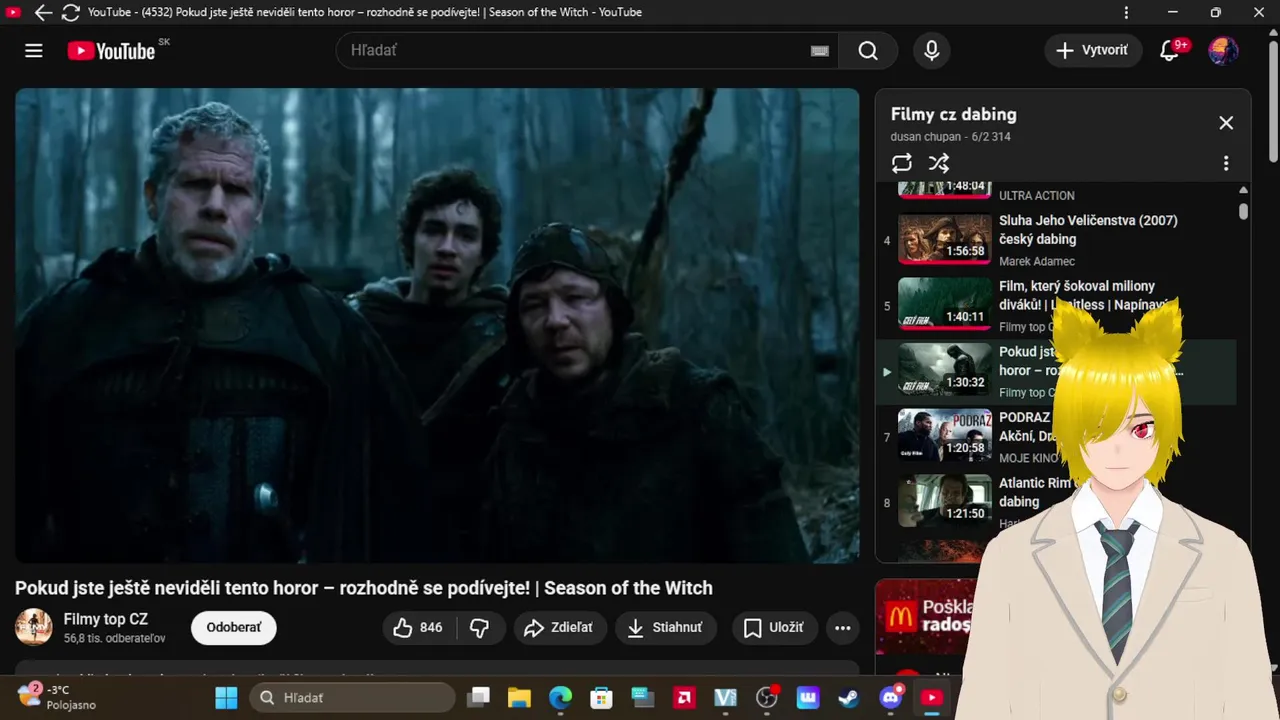Click the playlist scrollbar thumb
This screenshot has width=1280, height=720.
(x=1243, y=211)
